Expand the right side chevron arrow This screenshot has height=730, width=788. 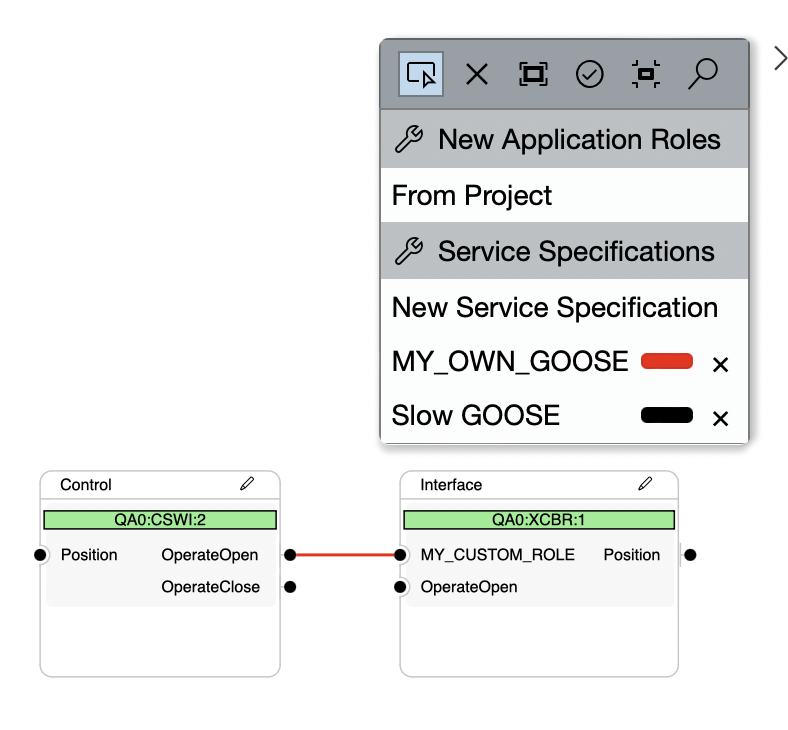780,59
